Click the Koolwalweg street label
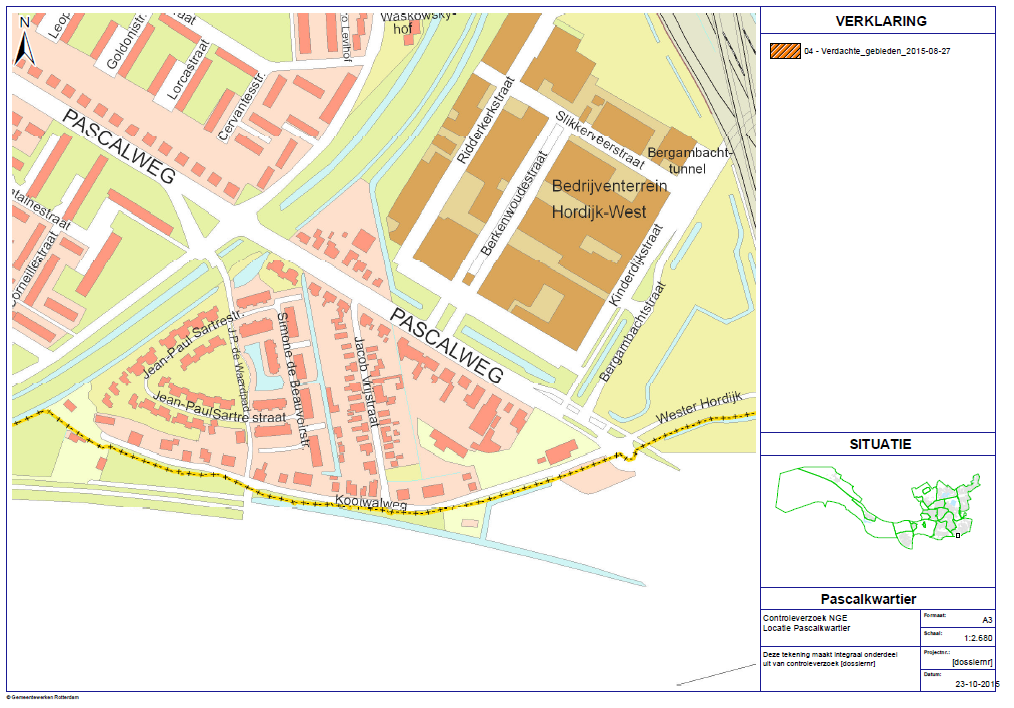 coord(371,503)
